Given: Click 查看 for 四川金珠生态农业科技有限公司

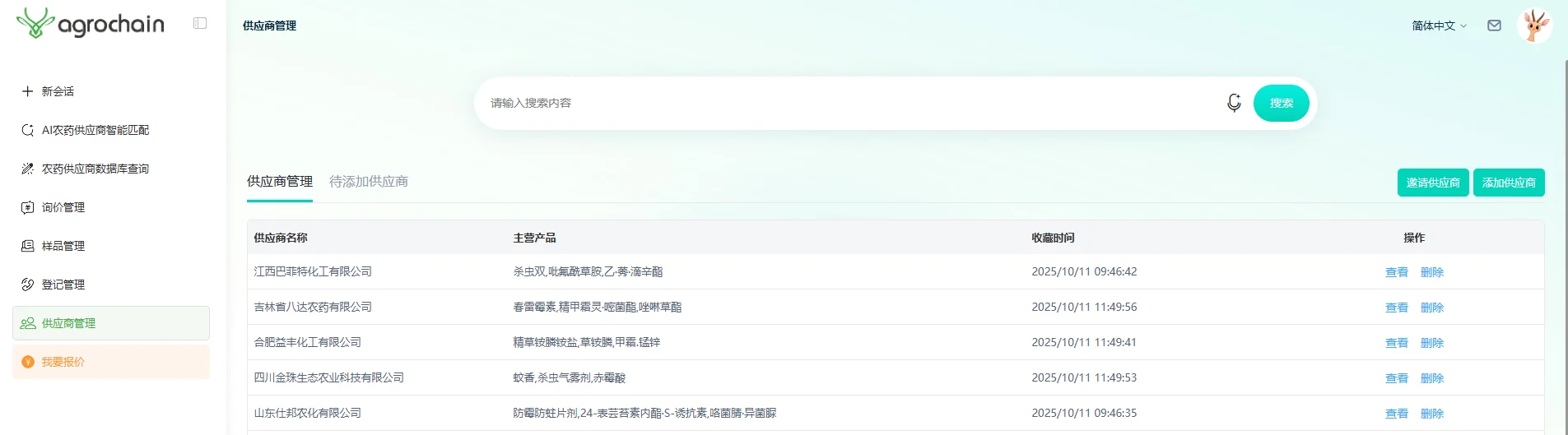Looking at the screenshot, I should click(x=1397, y=378).
